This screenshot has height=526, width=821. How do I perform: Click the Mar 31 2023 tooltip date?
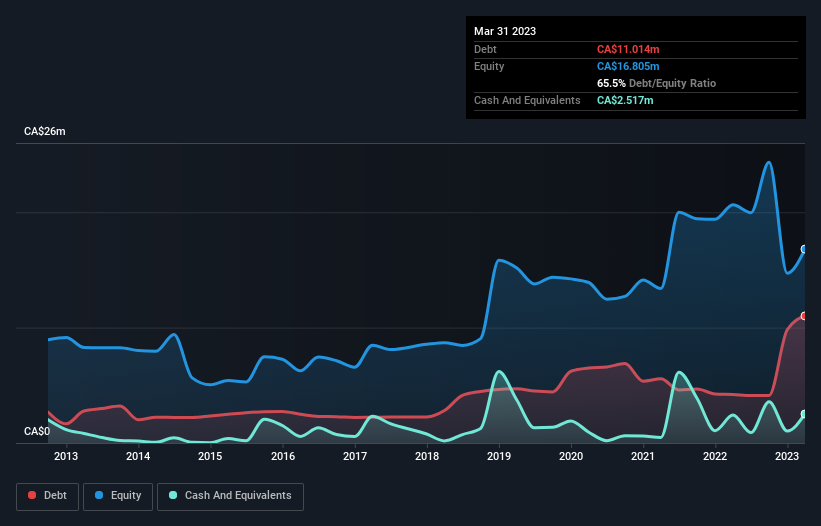(505, 31)
